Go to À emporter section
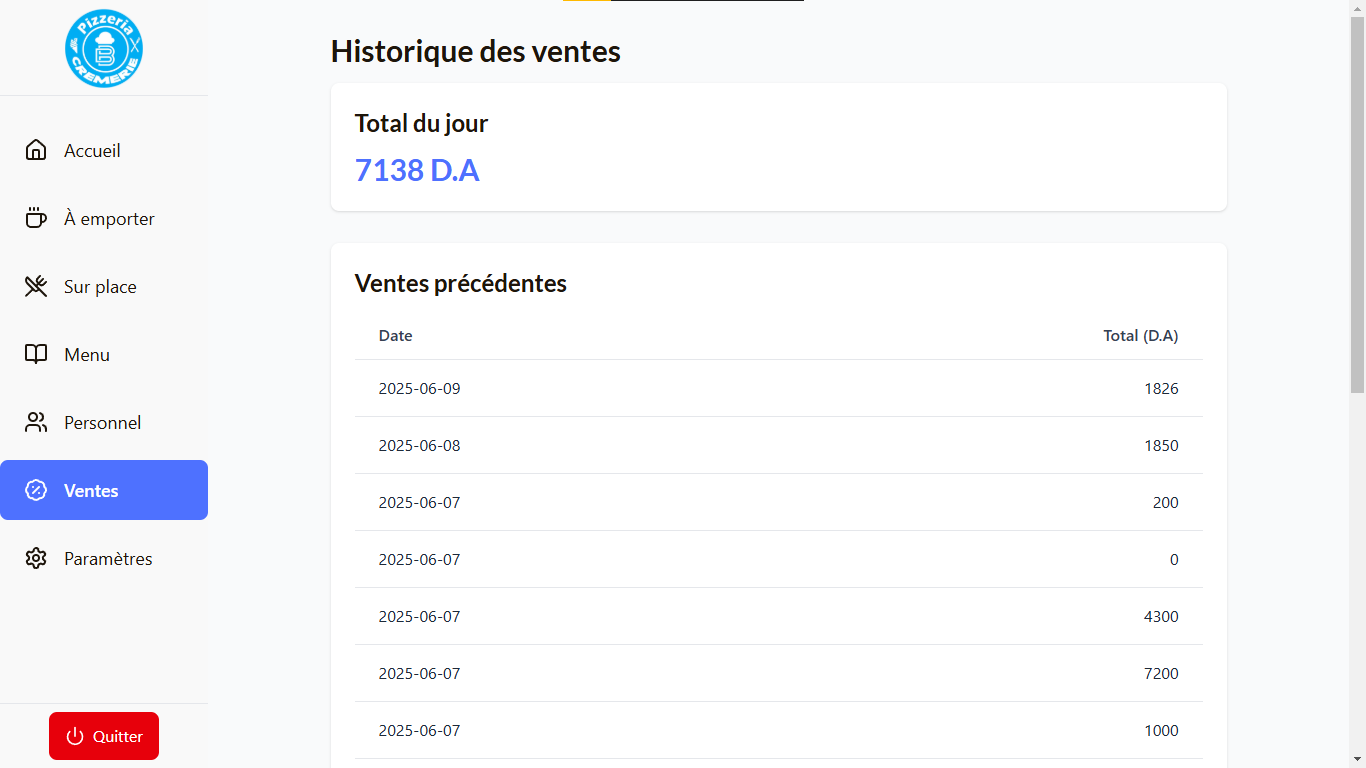The image size is (1366, 768). tap(109, 219)
